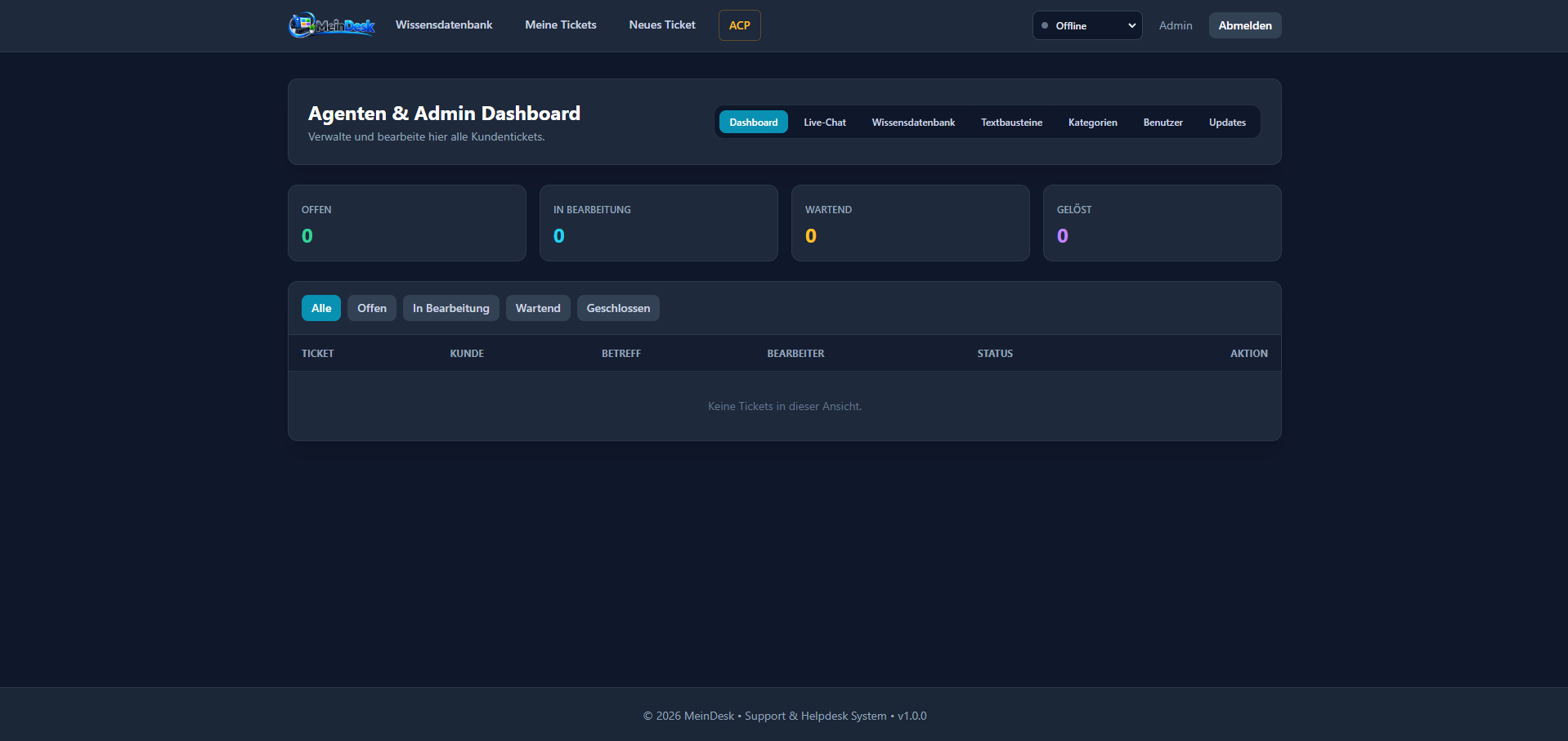
Task: Select the Dashboard tab
Action: click(754, 122)
